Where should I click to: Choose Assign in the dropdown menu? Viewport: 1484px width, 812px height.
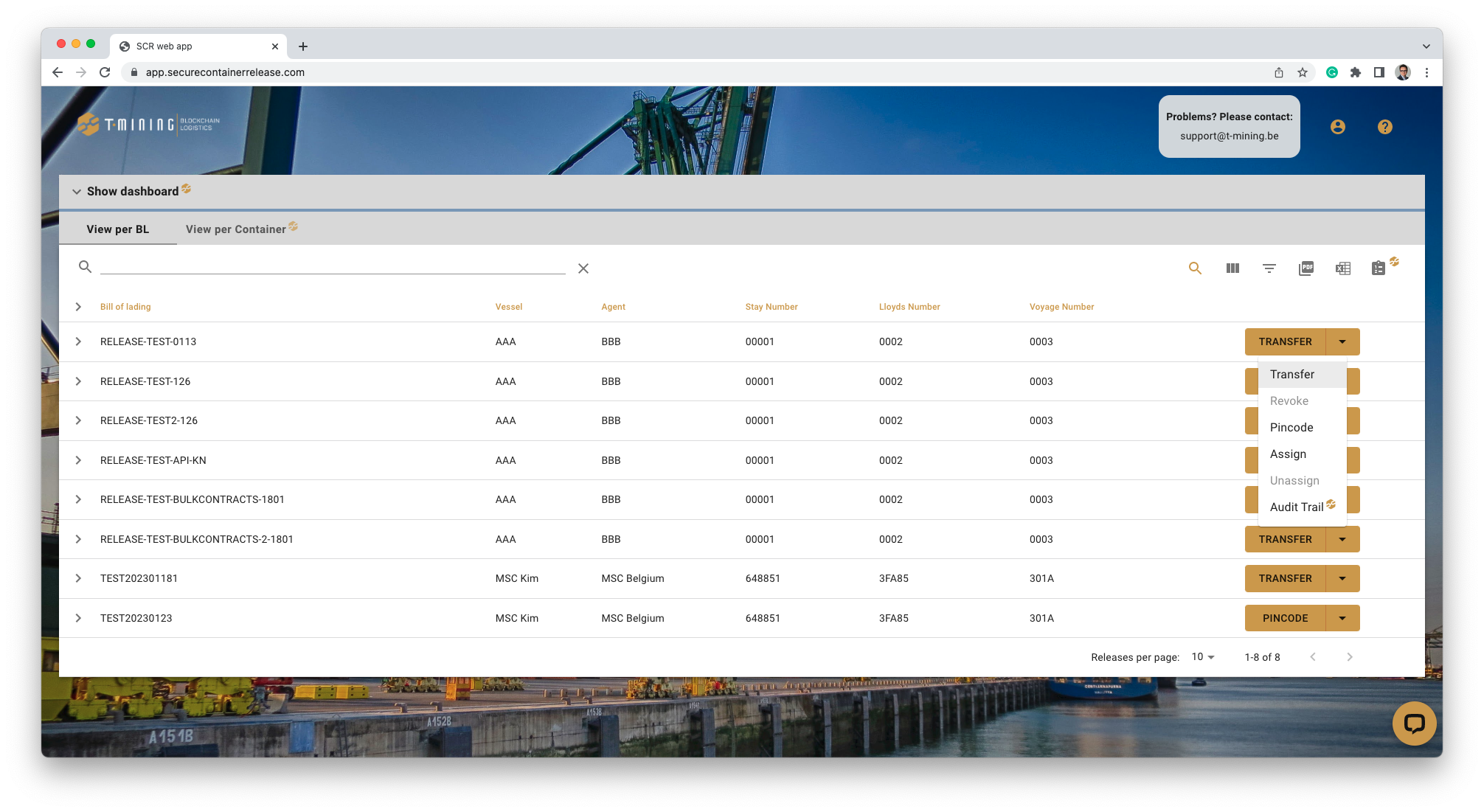pyautogui.click(x=1288, y=454)
